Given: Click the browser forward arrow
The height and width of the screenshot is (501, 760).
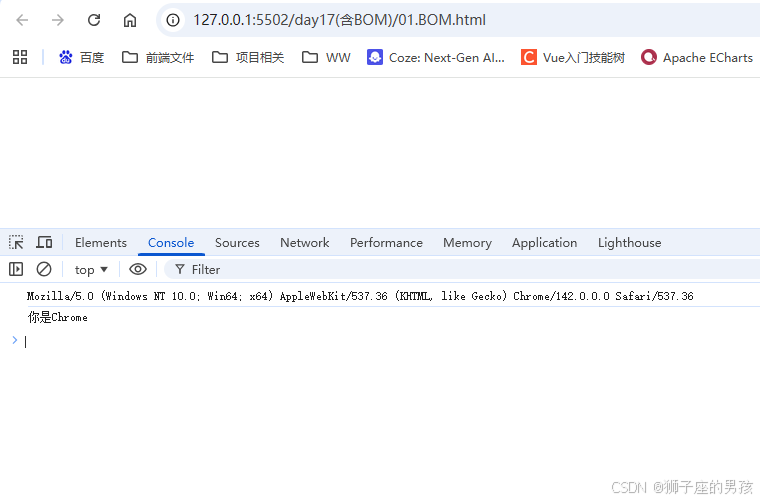Looking at the screenshot, I should 58,20.
